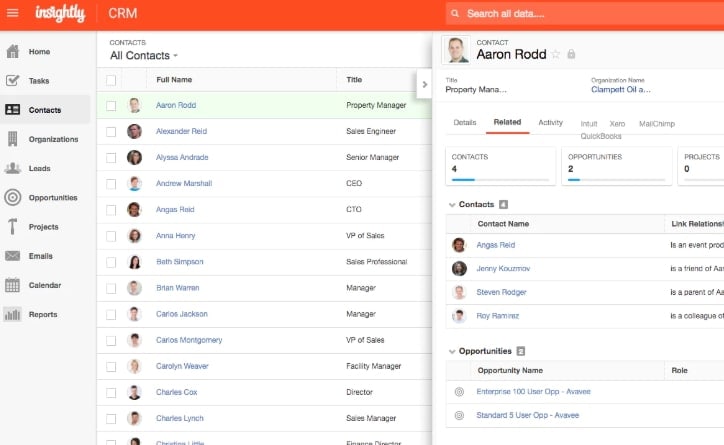This screenshot has width=724, height=445.
Task: Check the box for Alyssa Andrade
Action: [111, 158]
